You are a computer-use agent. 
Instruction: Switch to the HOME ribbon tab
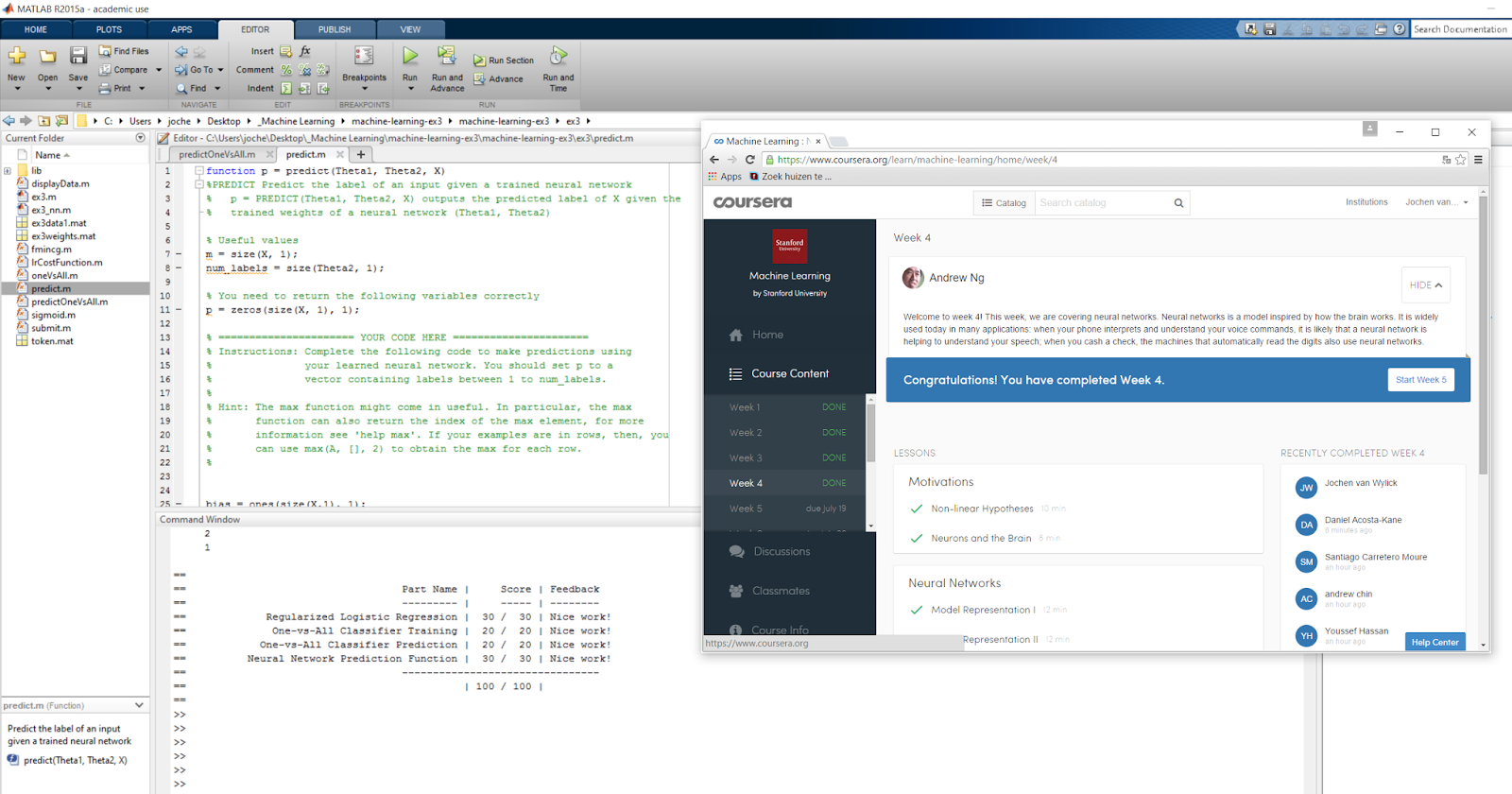(x=36, y=29)
